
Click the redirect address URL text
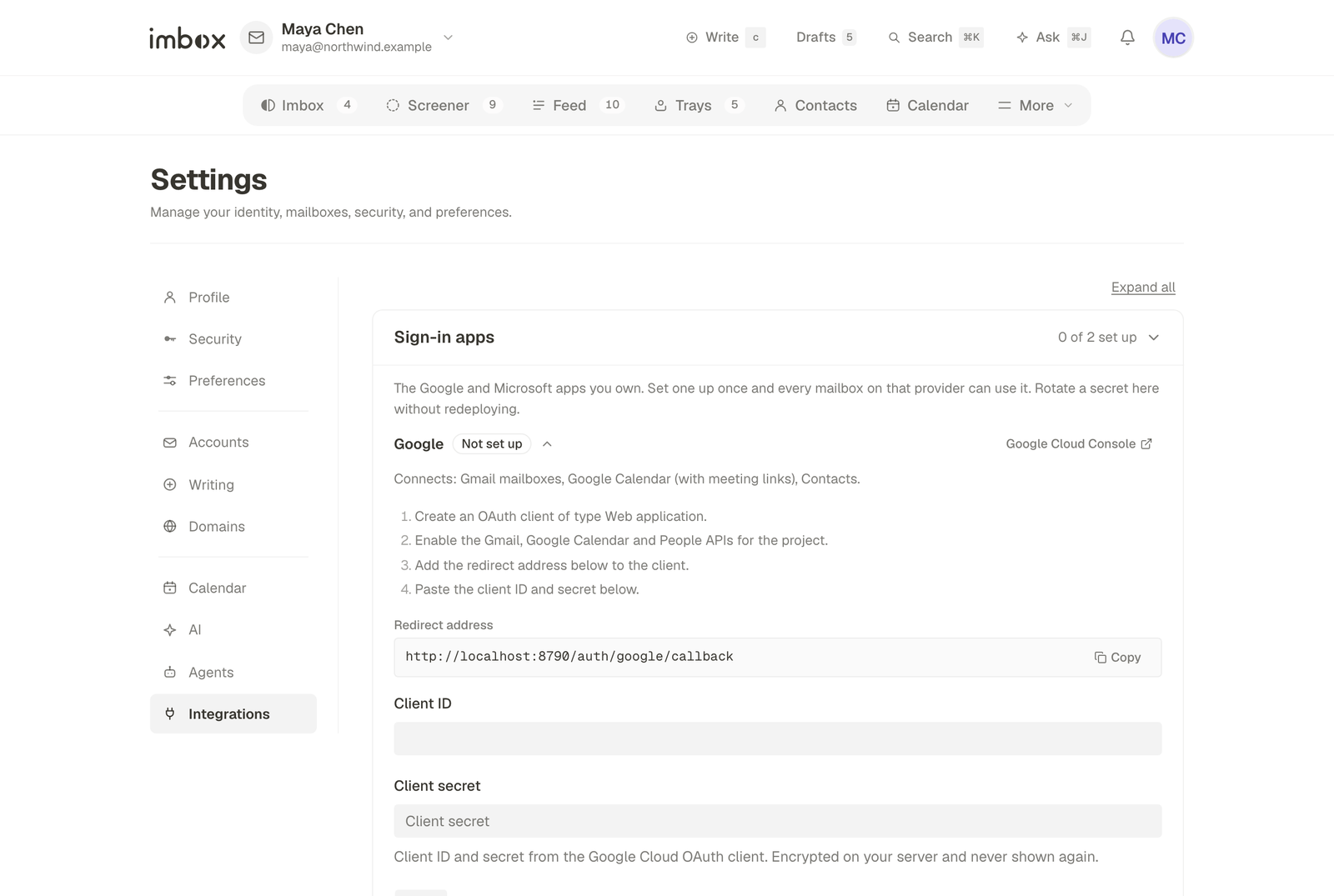tap(569, 657)
